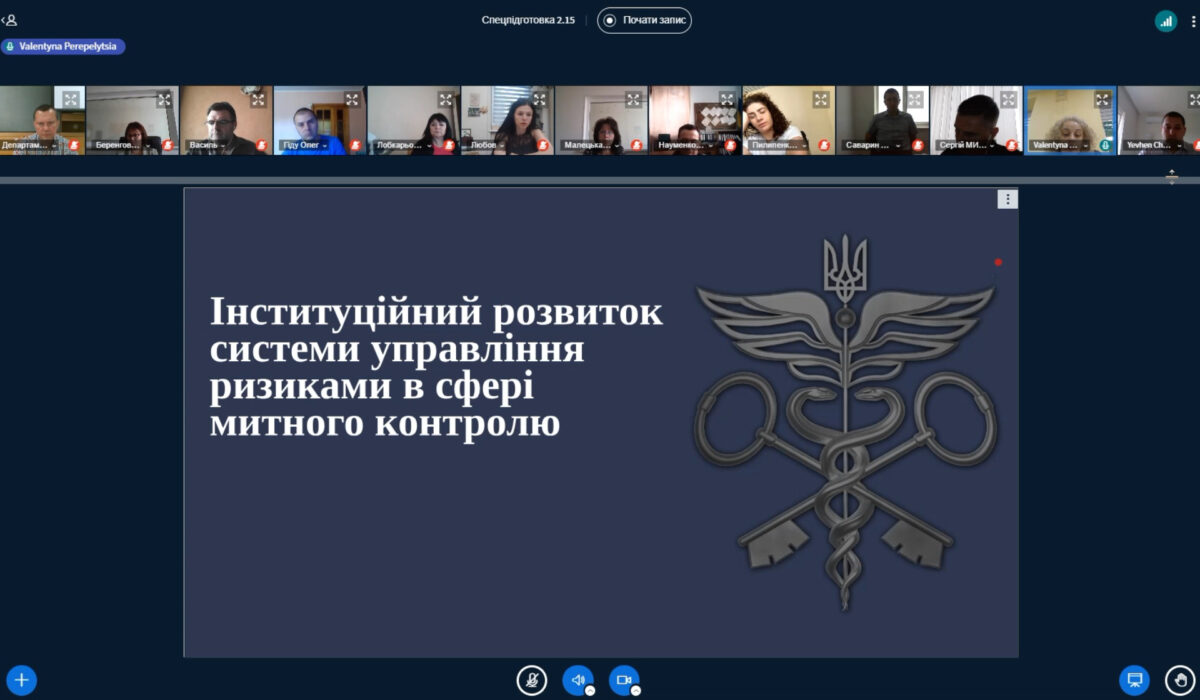Open the blue plus actions menu
The width and height of the screenshot is (1200, 700).
click(x=22, y=680)
